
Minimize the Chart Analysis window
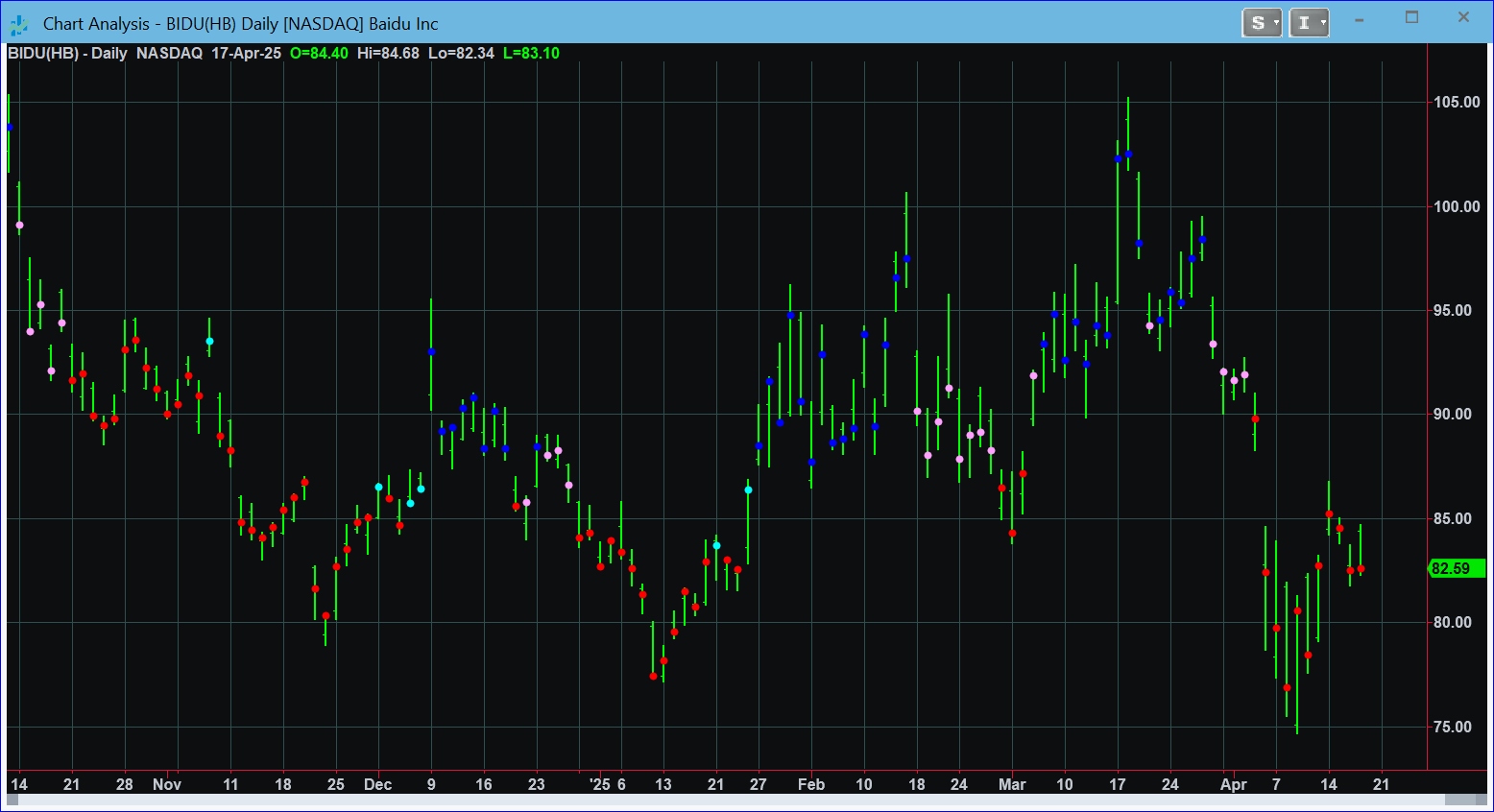coord(1360,19)
